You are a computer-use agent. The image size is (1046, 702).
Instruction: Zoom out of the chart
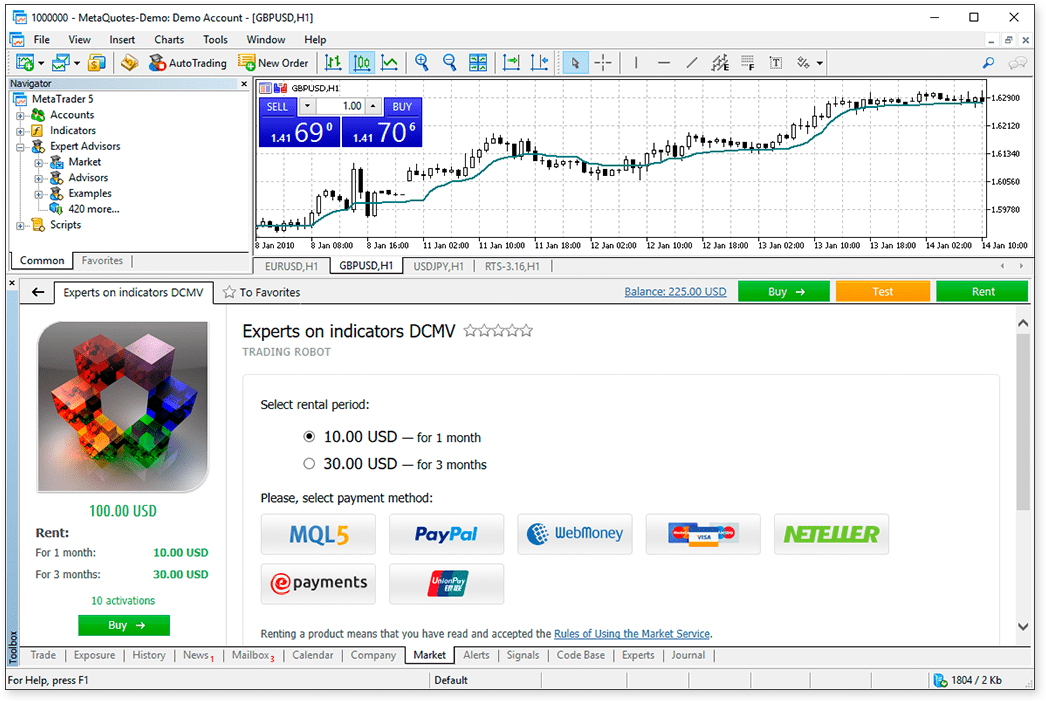pos(450,63)
